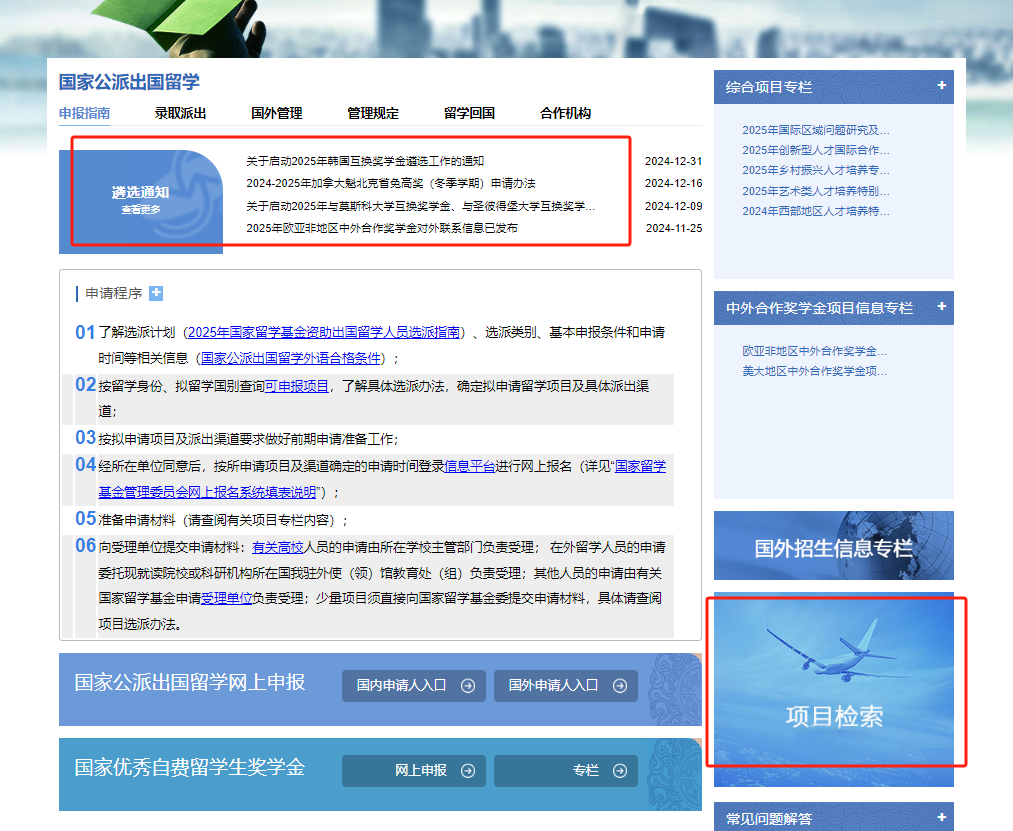Click the arrow icon beside 网上申报
1013x831 pixels.
tap(467, 771)
